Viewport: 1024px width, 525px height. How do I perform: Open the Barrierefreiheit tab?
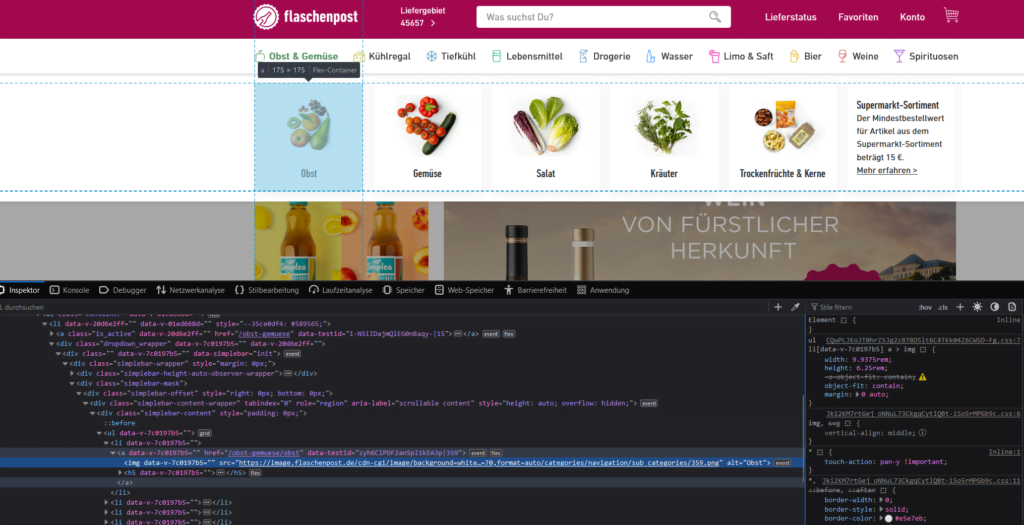[x=535, y=290]
